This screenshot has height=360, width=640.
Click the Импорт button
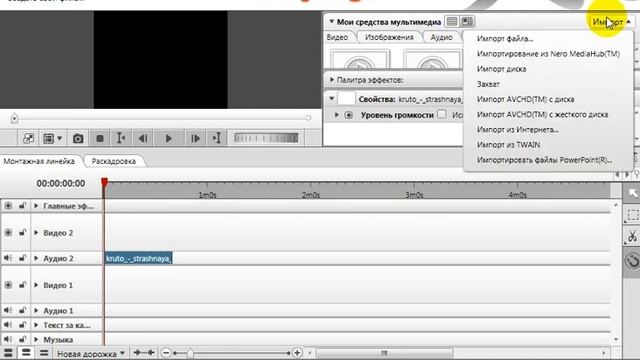(611, 22)
